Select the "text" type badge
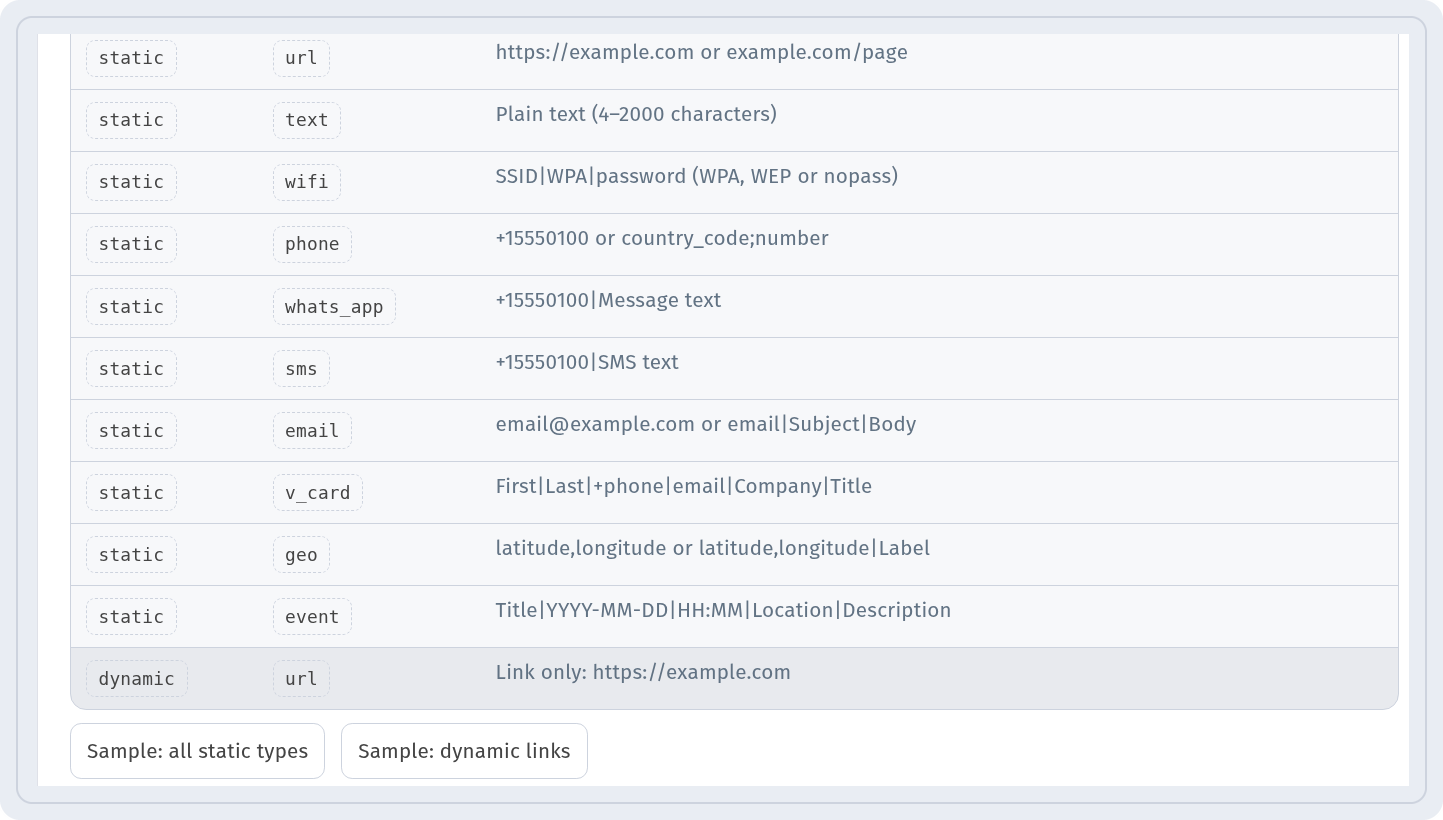1443x820 pixels. tap(307, 120)
